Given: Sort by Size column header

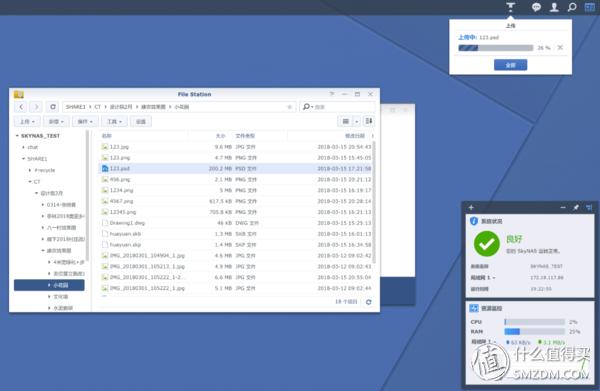Looking at the screenshot, I should tap(220, 136).
